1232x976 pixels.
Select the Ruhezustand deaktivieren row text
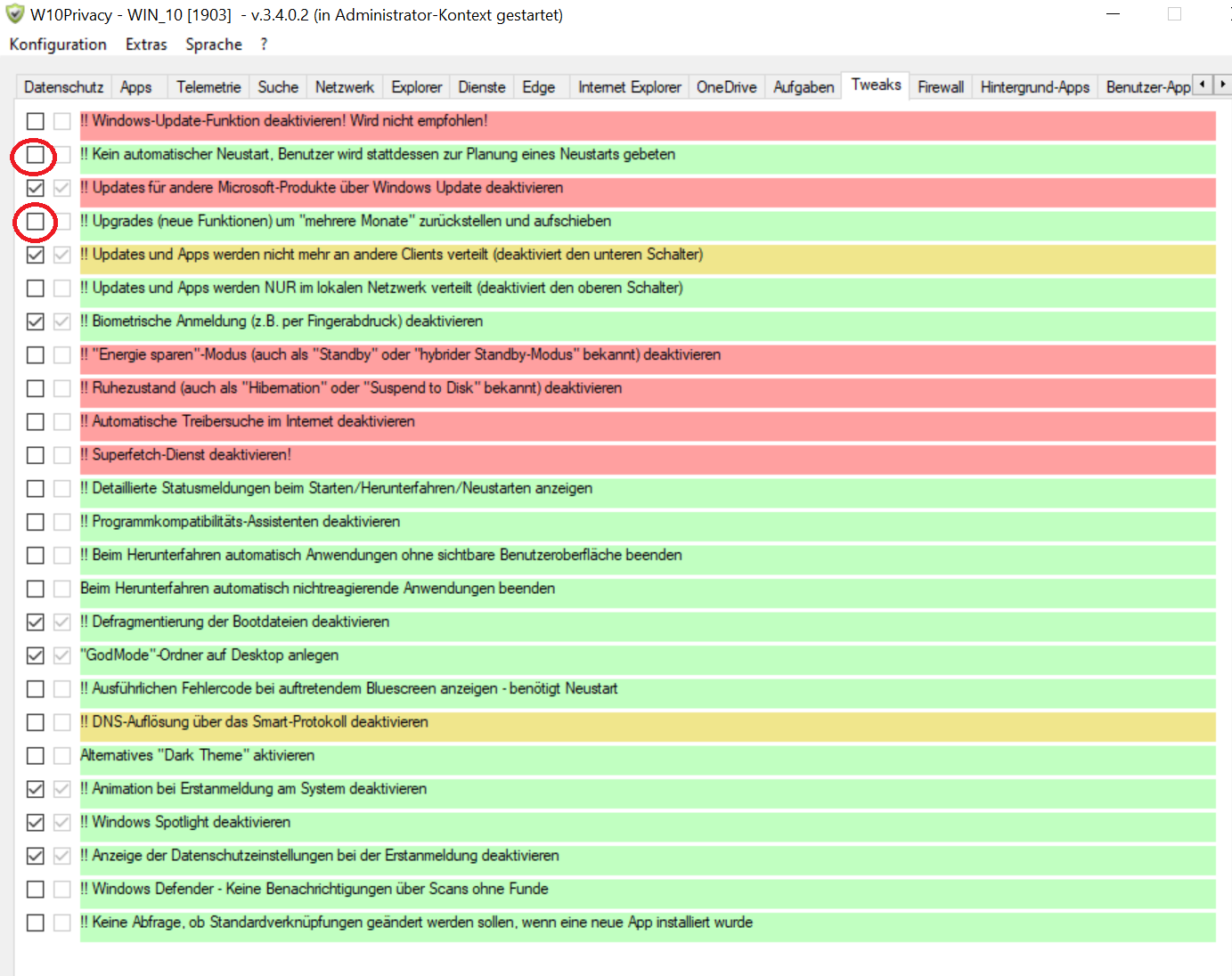coord(356,388)
